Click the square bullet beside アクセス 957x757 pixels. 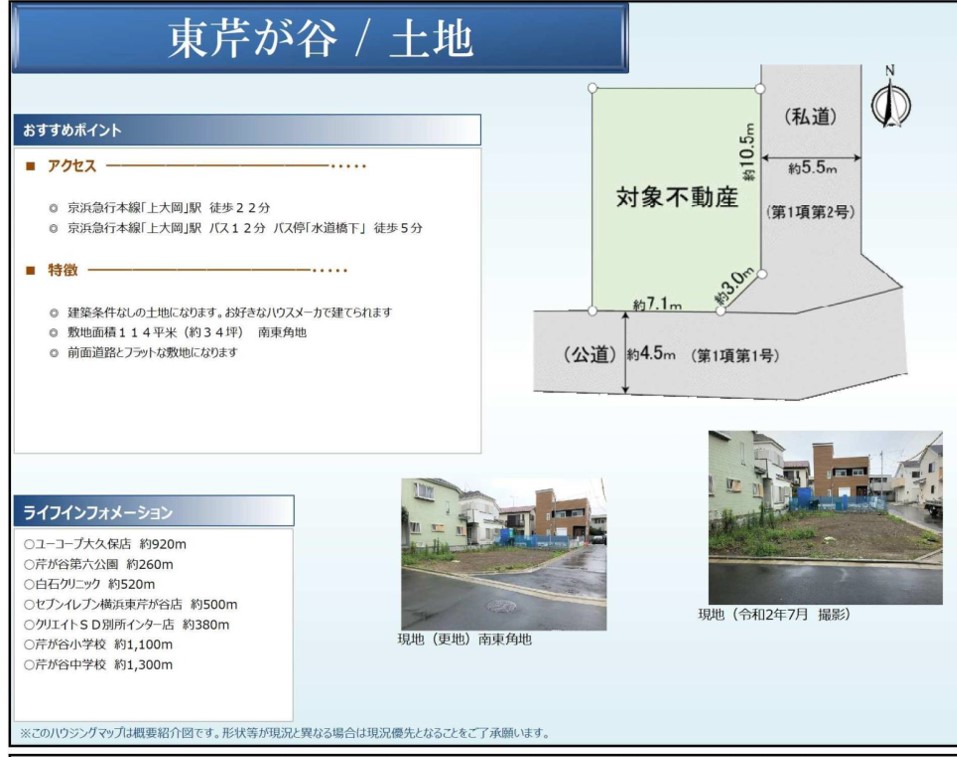point(30,166)
